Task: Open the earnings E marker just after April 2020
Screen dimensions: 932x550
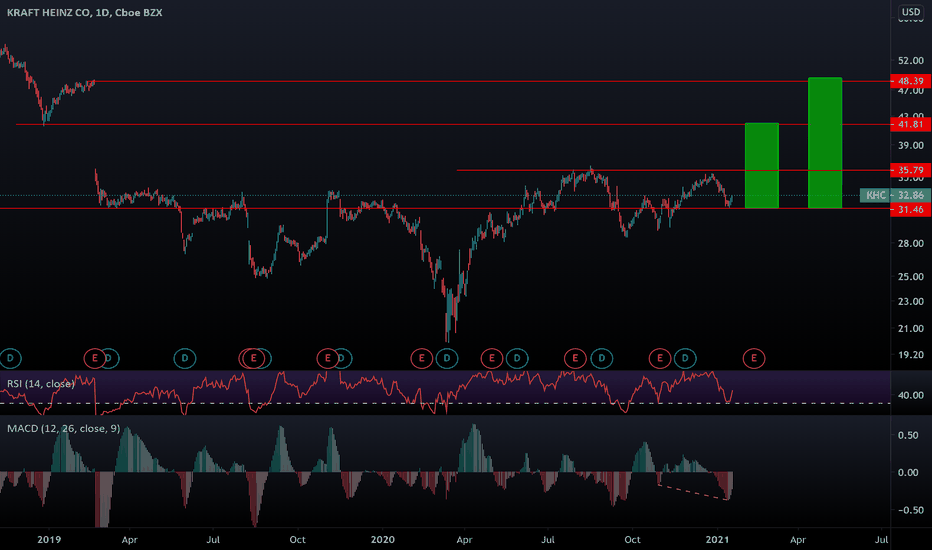Action: pyautogui.click(x=492, y=358)
